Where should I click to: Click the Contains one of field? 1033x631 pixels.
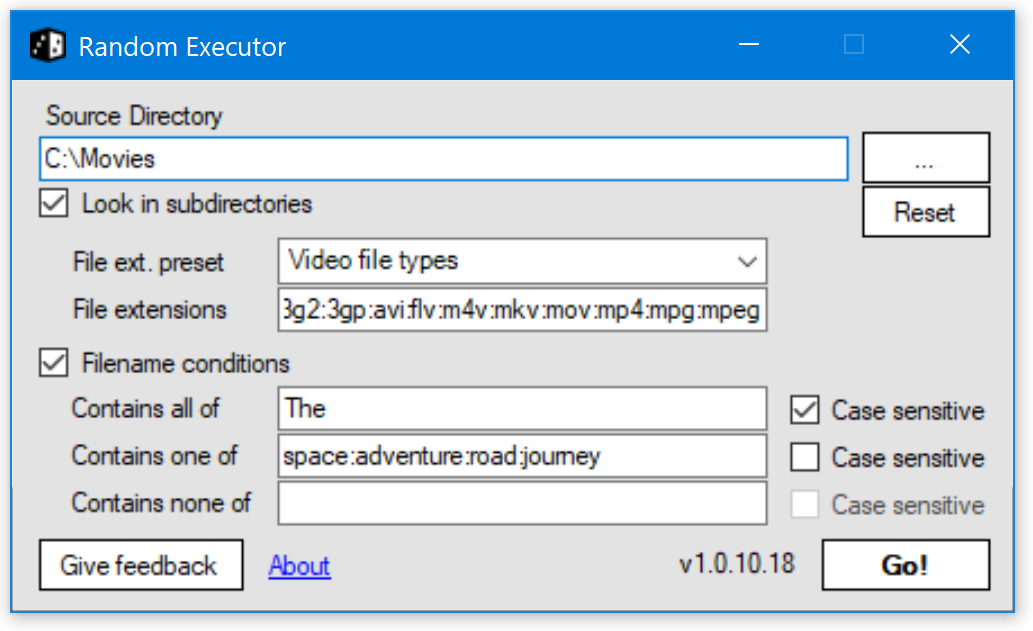tap(522, 456)
